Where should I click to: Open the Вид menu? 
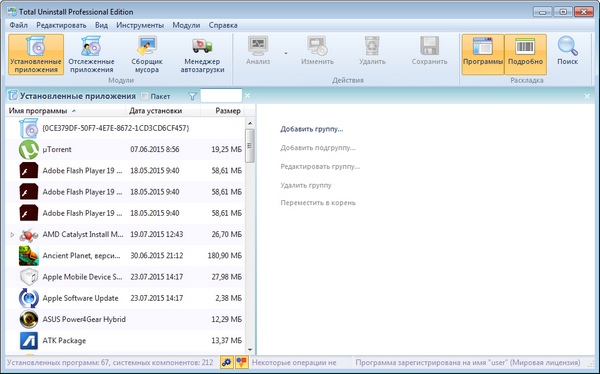tap(101, 25)
